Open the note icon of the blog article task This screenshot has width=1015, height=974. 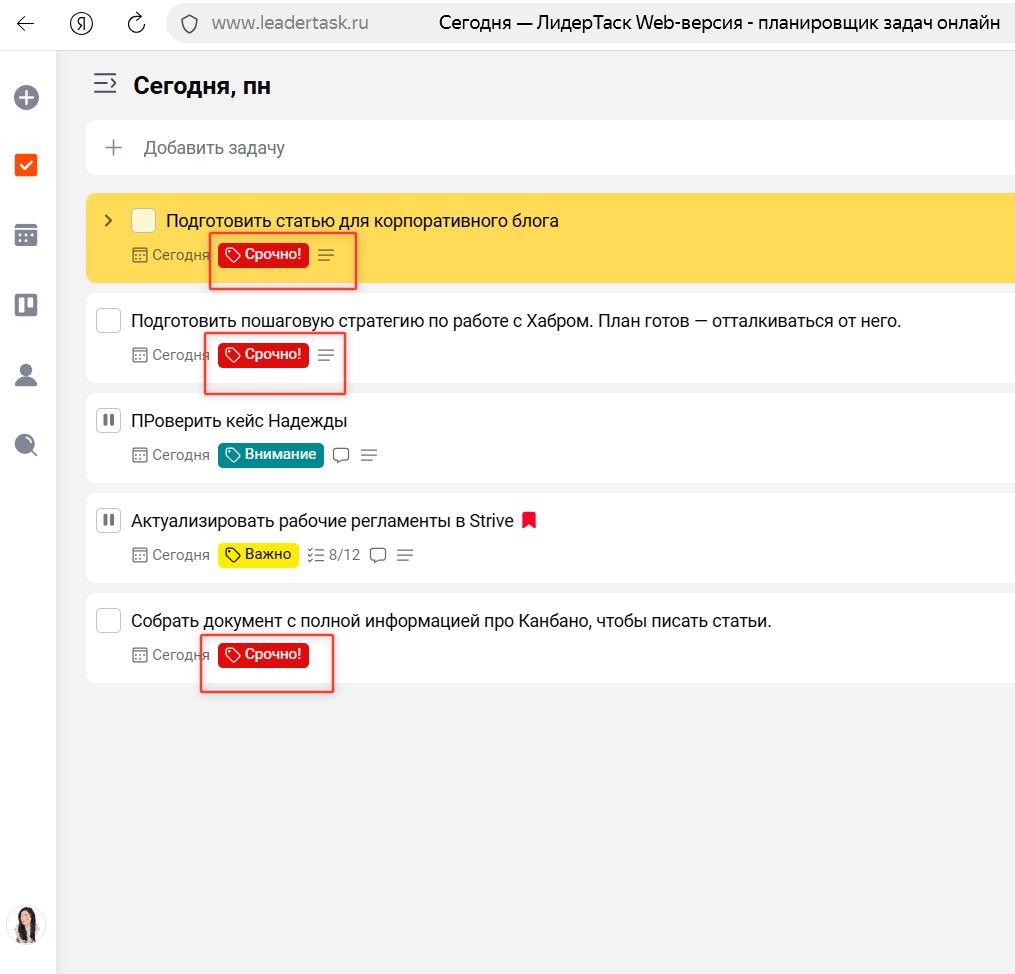326,255
